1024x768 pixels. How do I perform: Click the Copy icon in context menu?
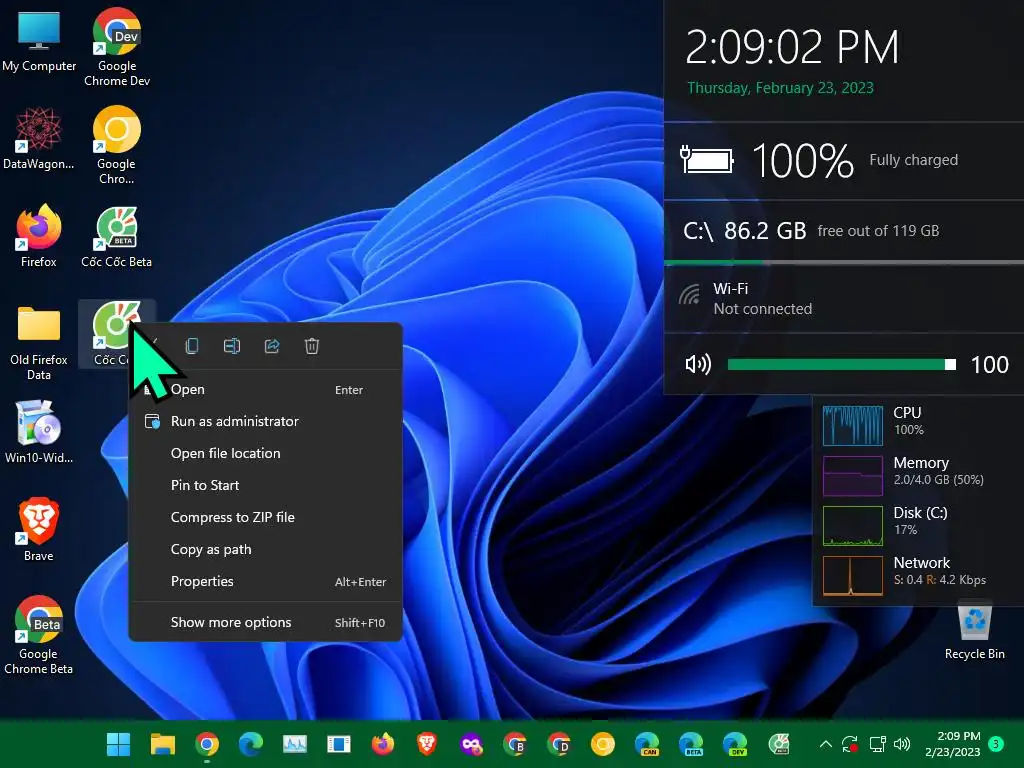click(x=192, y=346)
